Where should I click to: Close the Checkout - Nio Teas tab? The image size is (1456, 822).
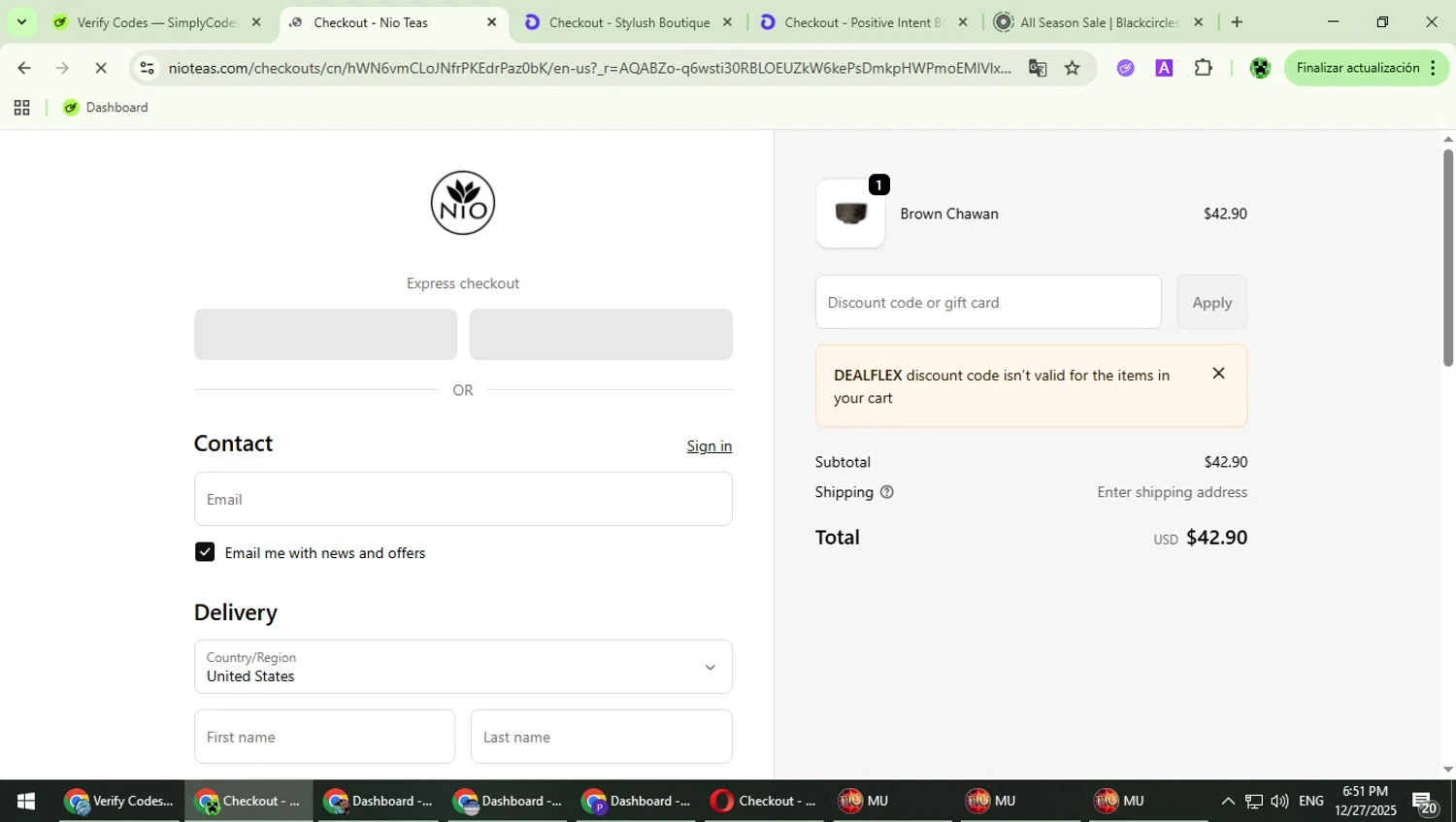491,21
